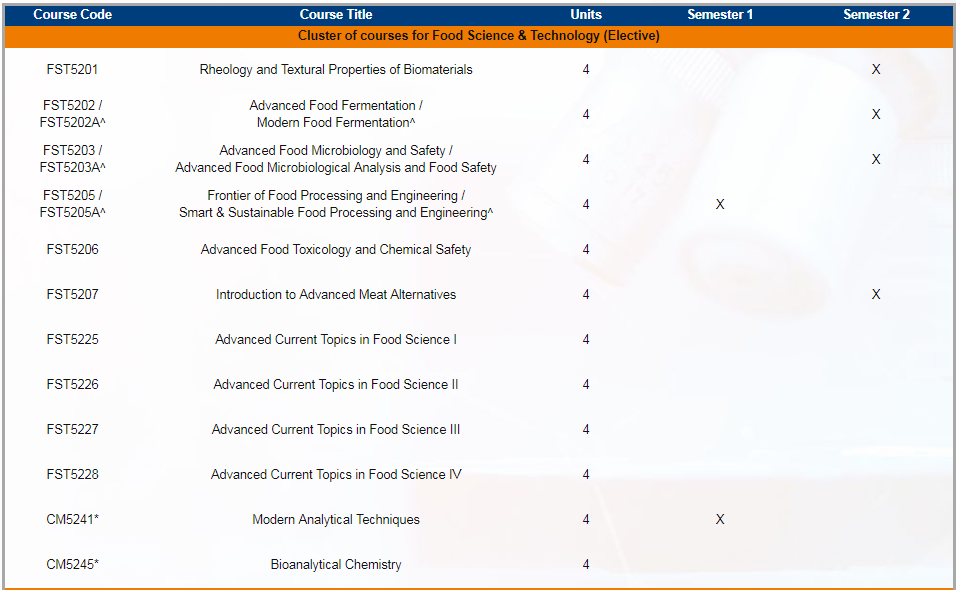Viewport: 956px width, 590px height.
Task: Click the Course Code column header
Action: click(x=72, y=15)
